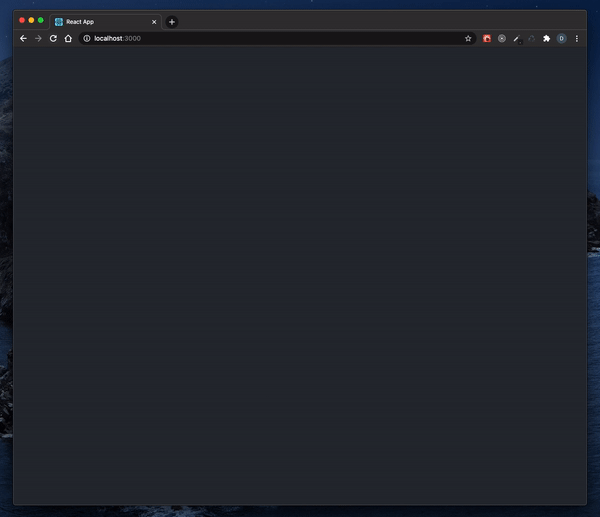Click the forward navigation arrow

click(38, 38)
